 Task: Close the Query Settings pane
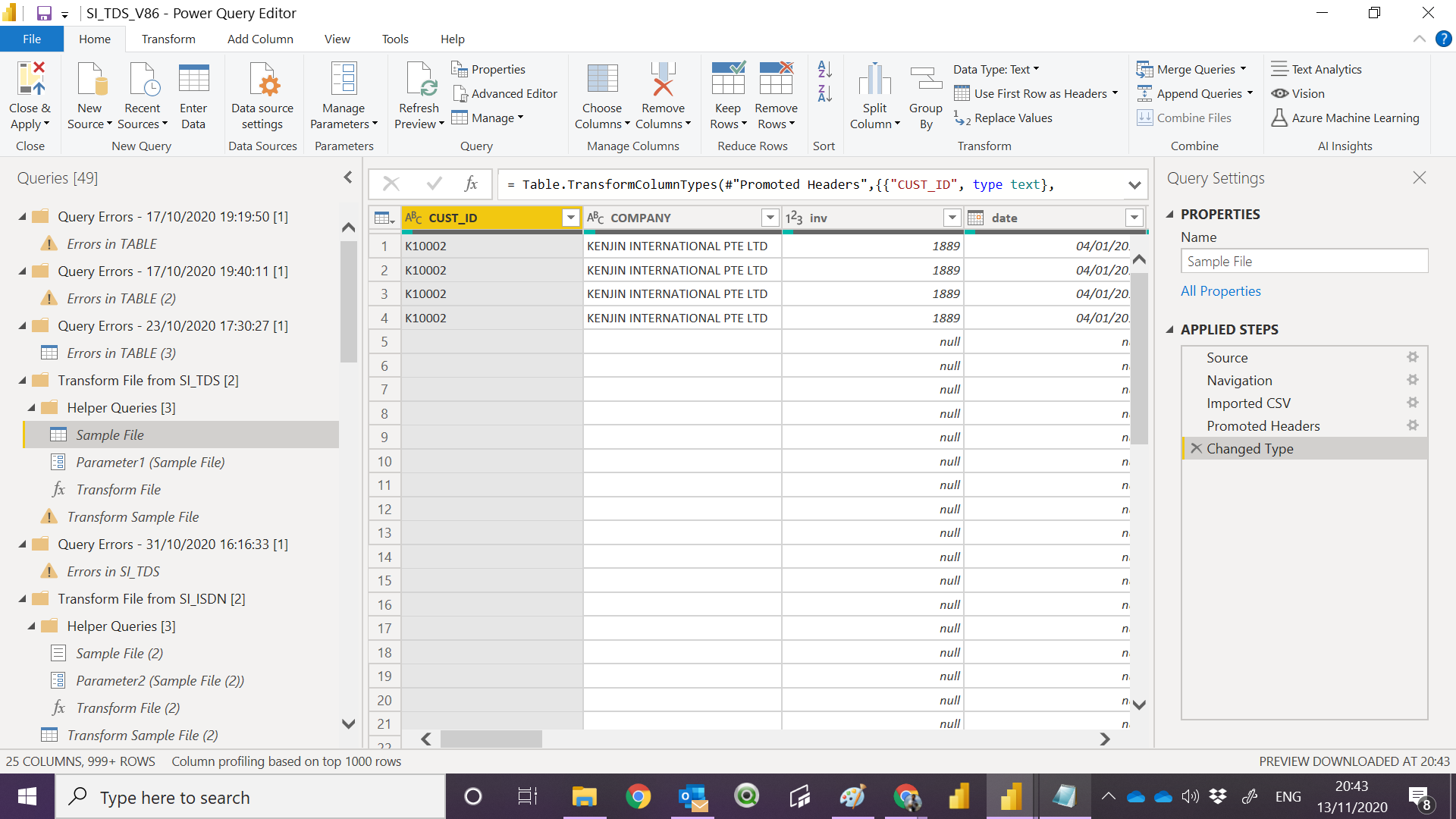(1419, 177)
